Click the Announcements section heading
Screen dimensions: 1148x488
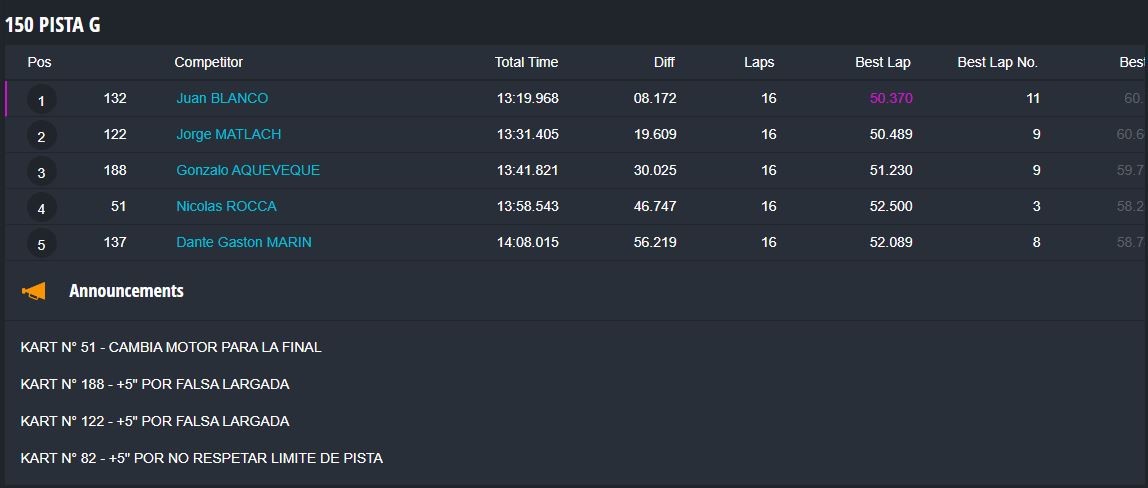tap(126, 291)
